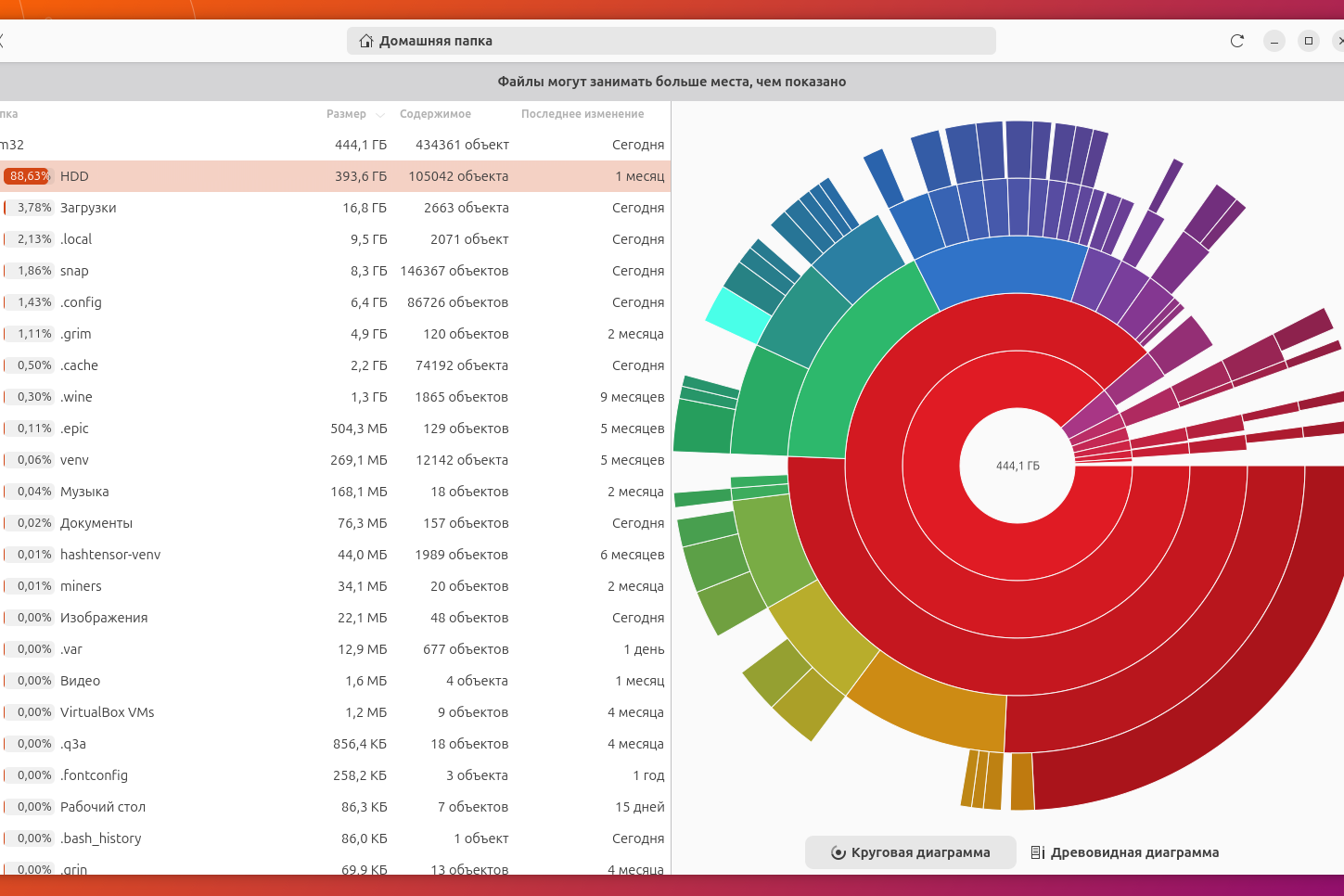Click the home icon in the location bar

coord(366,41)
